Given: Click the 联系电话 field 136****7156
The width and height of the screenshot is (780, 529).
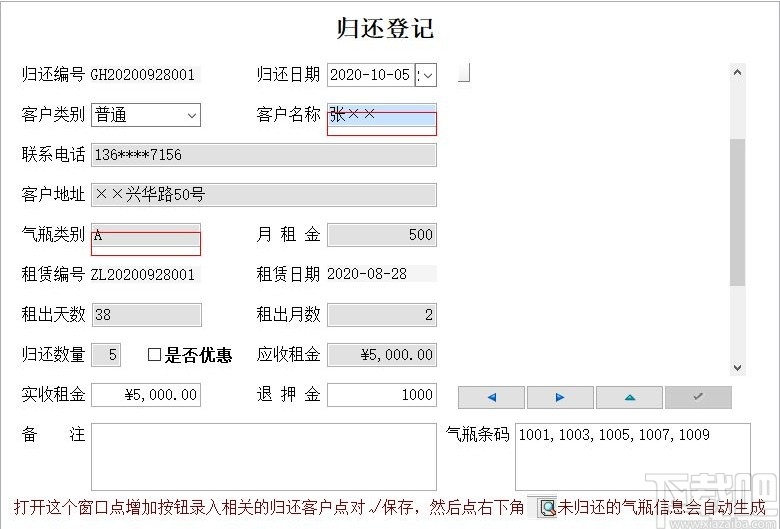Looking at the screenshot, I should click(264, 155).
